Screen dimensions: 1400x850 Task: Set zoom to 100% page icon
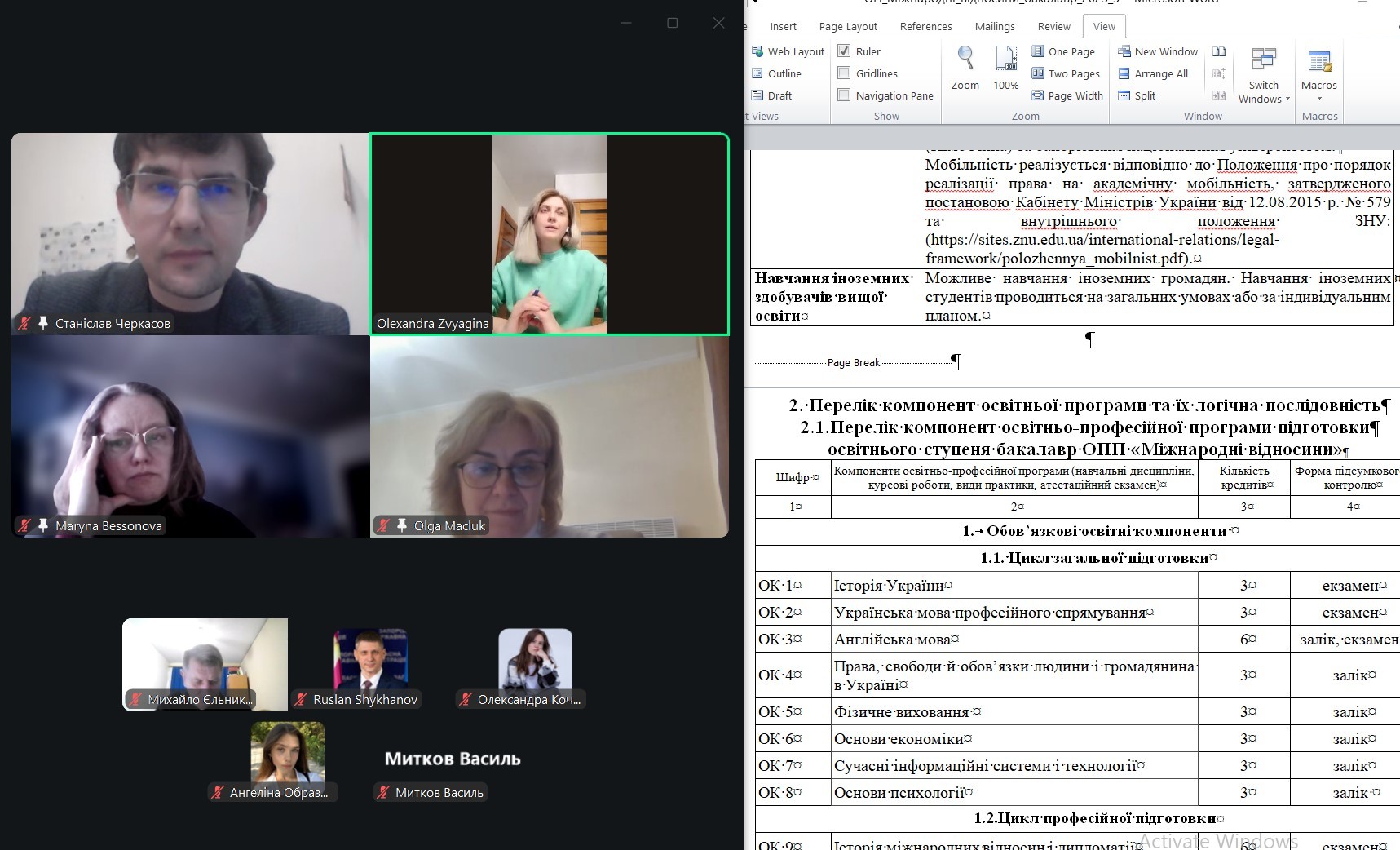tap(1005, 67)
